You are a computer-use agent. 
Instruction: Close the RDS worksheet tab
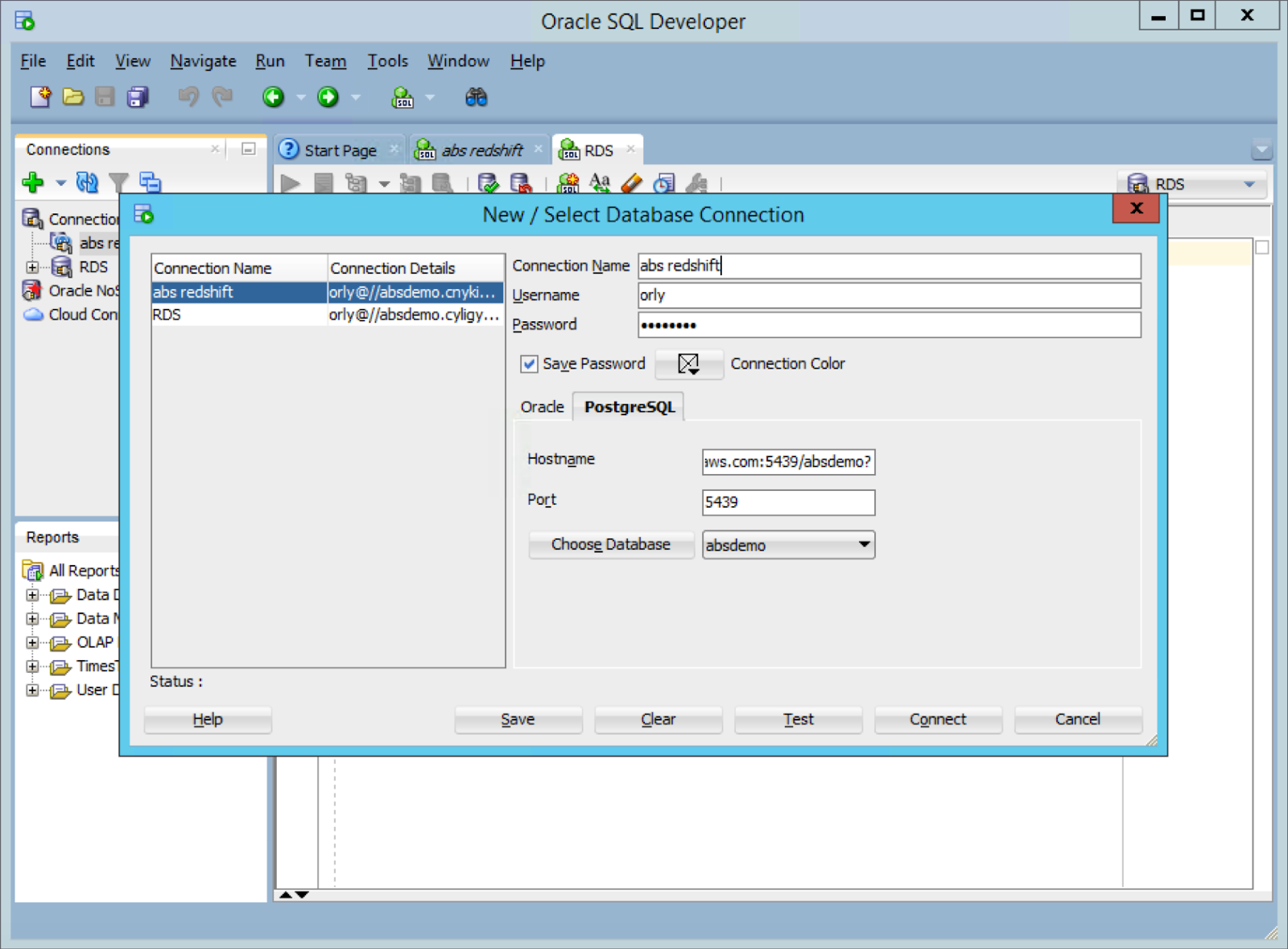point(630,149)
